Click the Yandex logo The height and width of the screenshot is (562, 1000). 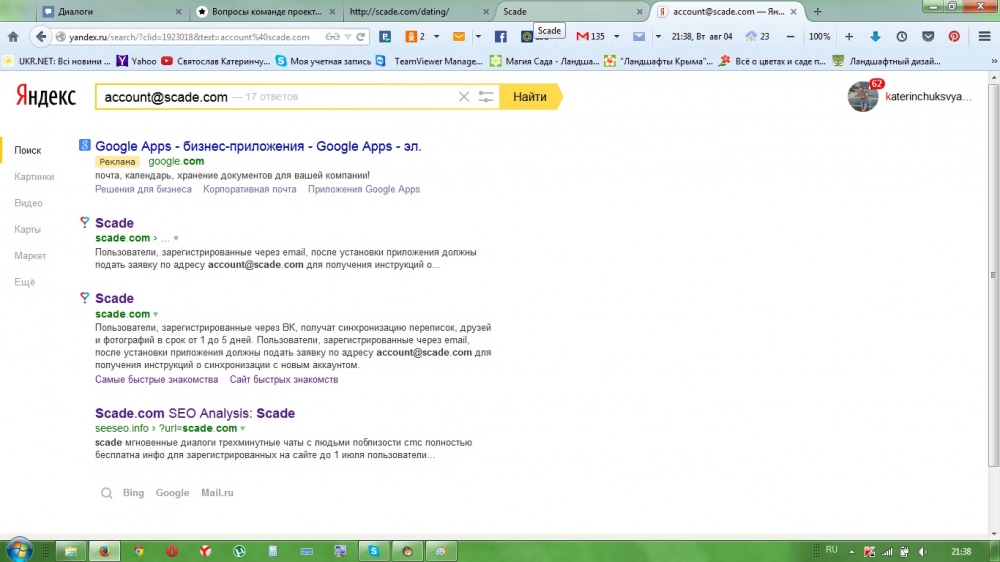tap(45, 96)
